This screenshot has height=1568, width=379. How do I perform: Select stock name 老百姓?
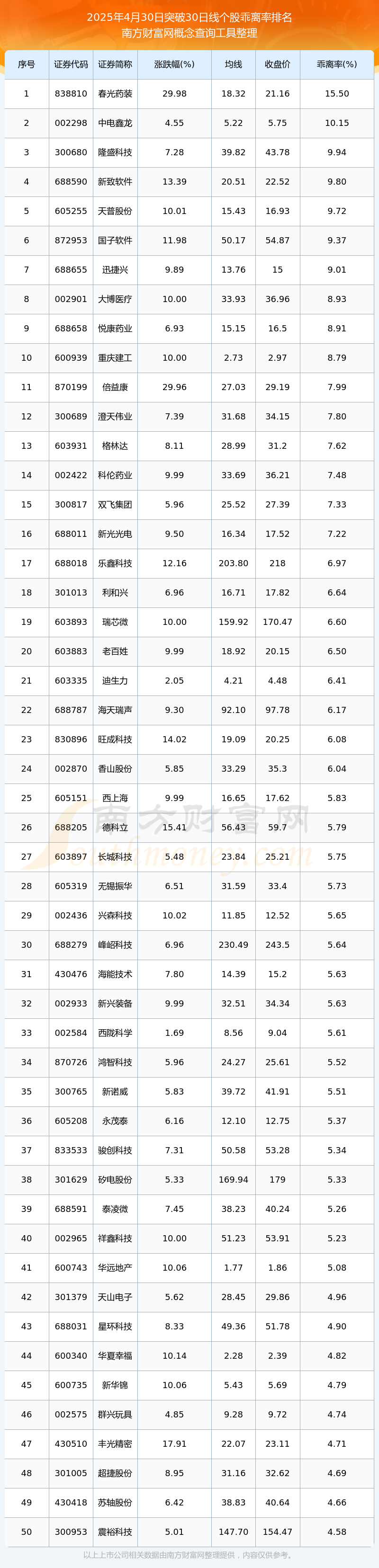(x=115, y=651)
